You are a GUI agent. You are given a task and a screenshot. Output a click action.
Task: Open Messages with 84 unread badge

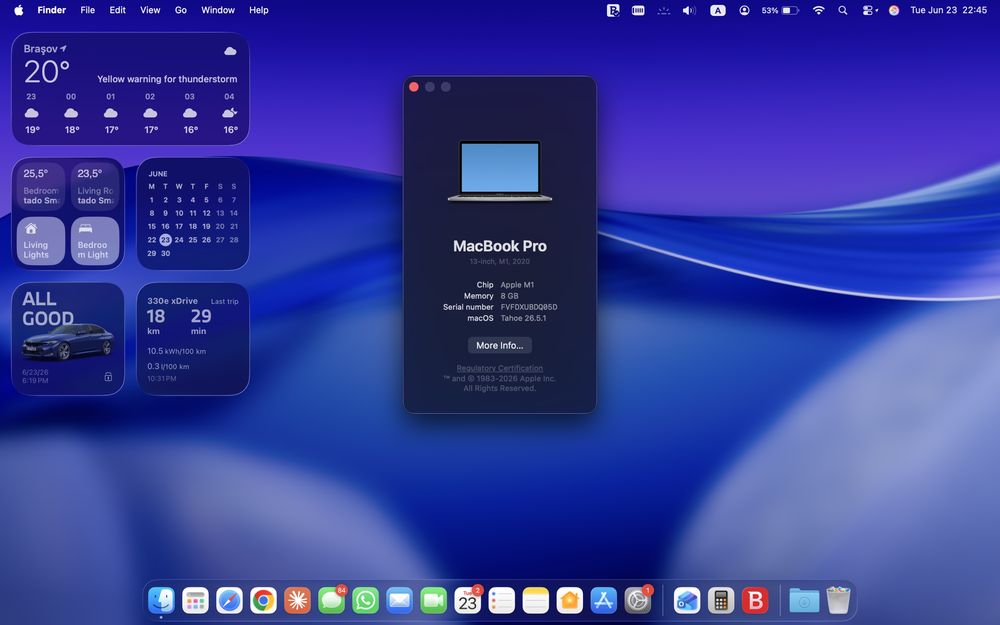(x=332, y=600)
